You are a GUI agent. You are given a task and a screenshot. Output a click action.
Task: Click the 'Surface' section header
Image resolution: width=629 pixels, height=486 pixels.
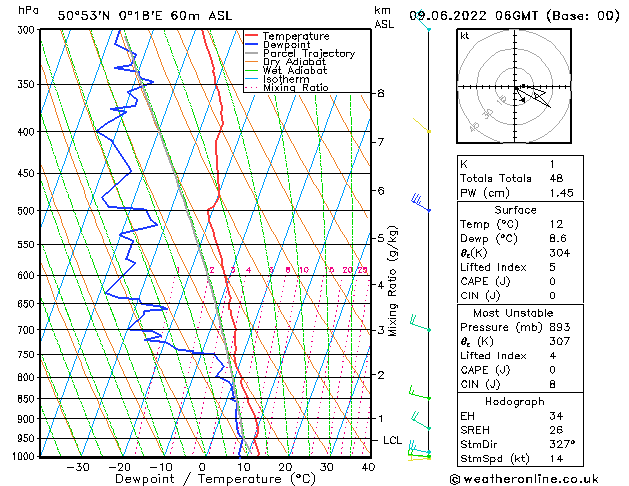515,210
